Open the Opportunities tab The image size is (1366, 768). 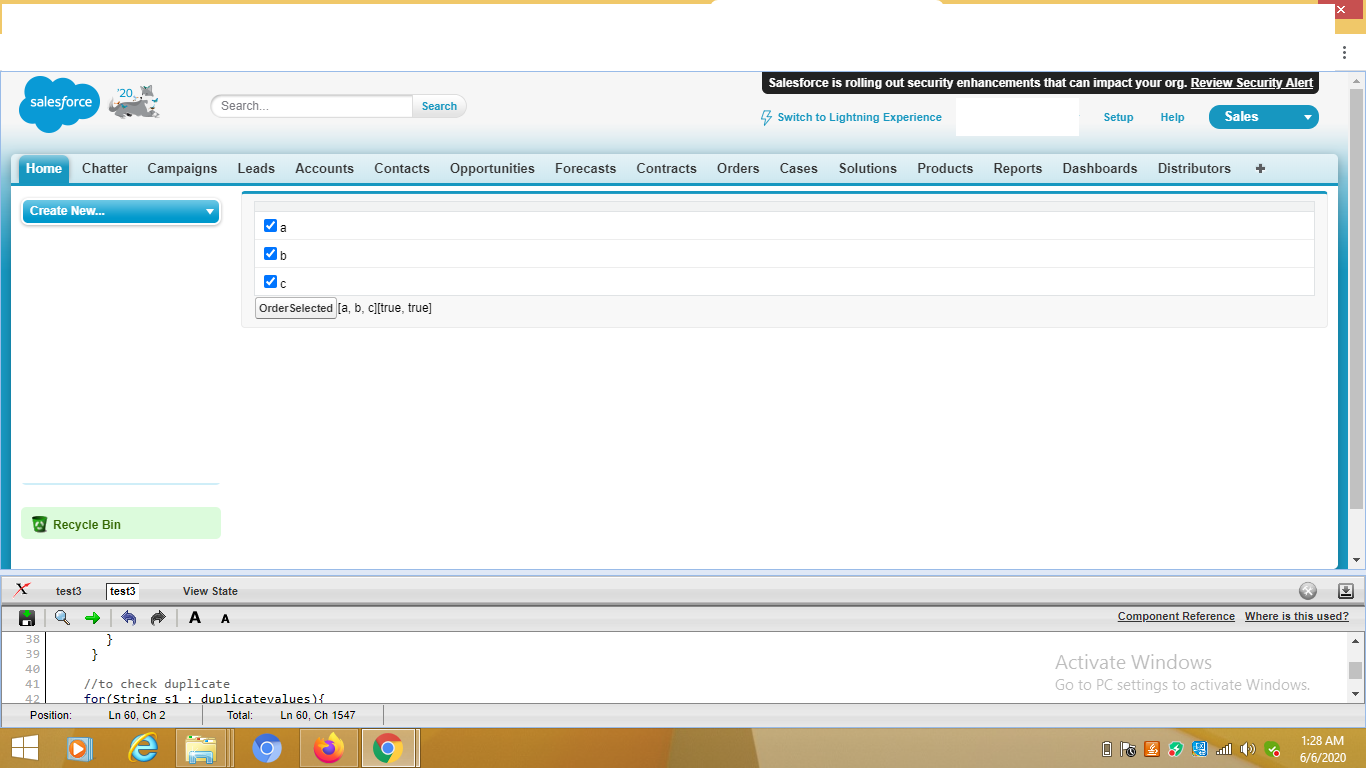pos(492,168)
